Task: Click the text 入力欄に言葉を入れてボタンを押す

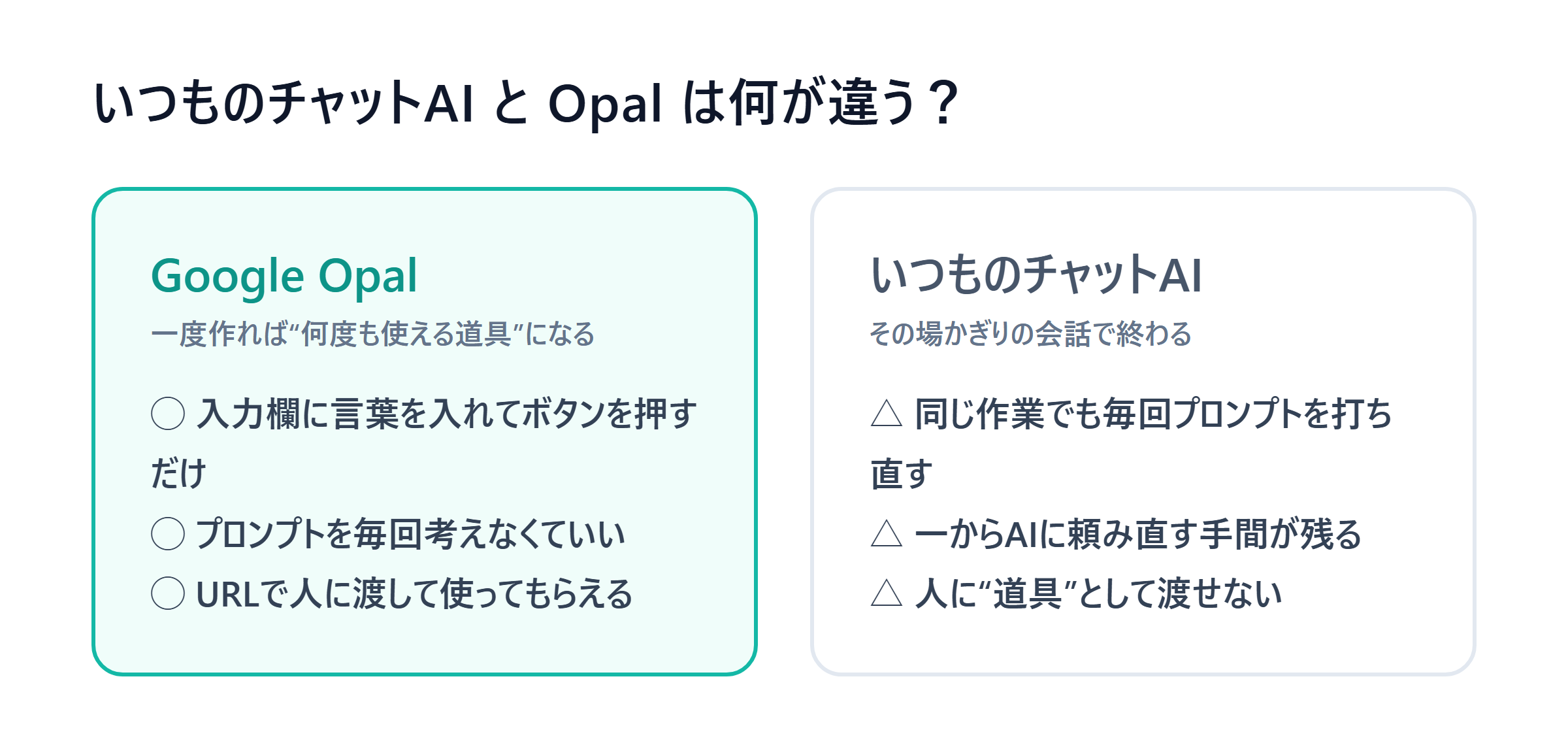Action: [x=447, y=414]
